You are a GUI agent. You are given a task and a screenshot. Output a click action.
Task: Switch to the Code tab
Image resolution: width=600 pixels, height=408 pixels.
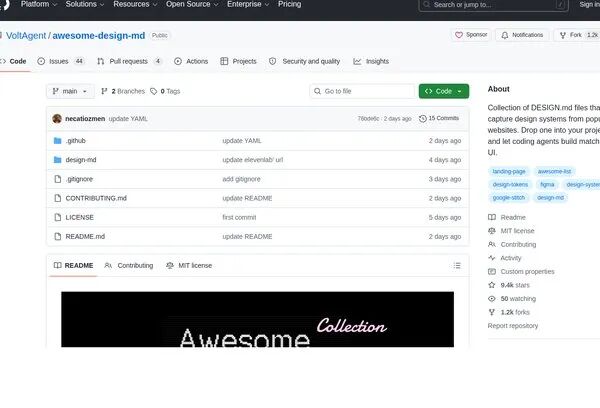coord(13,61)
